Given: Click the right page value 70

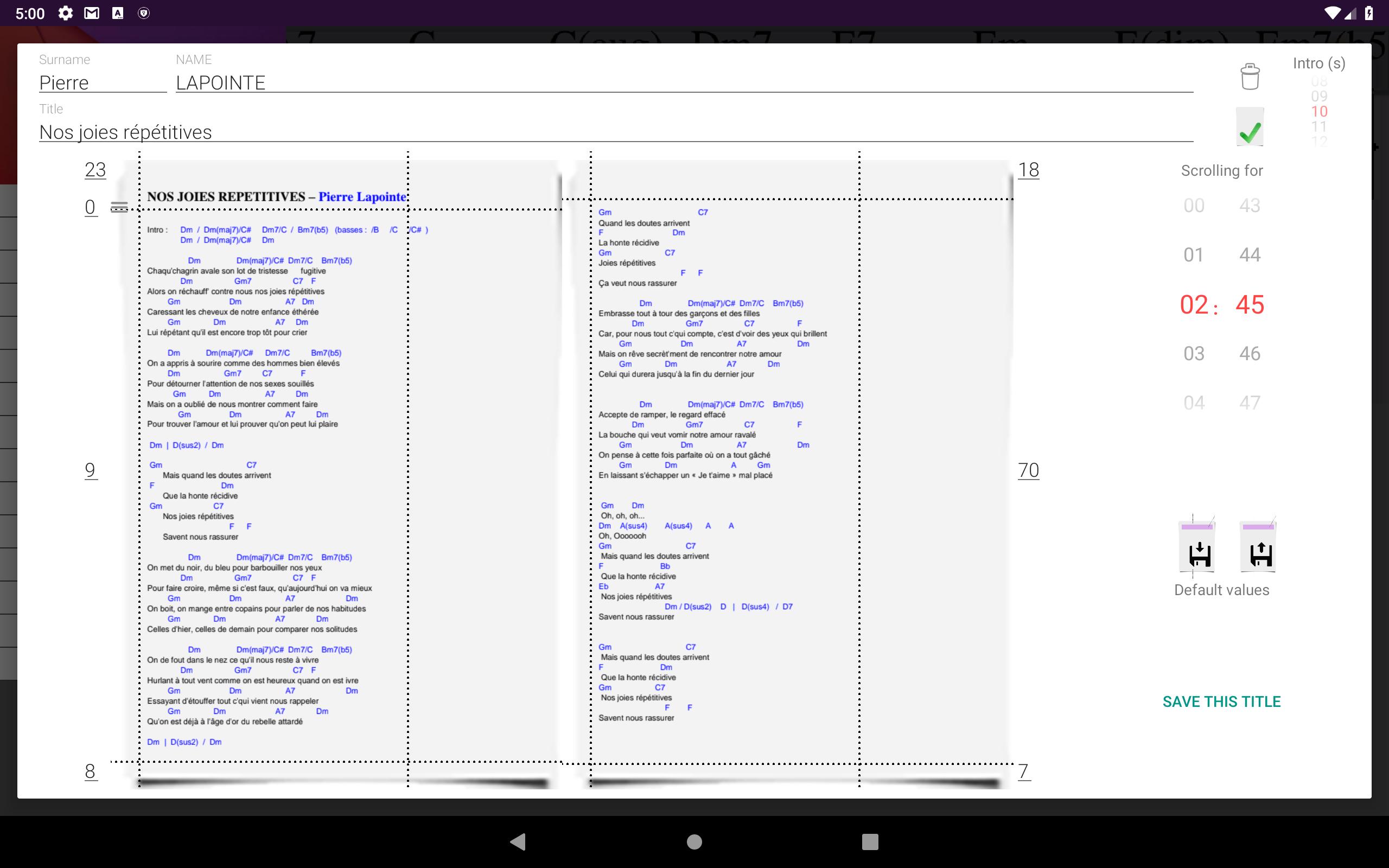Looking at the screenshot, I should (1028, 471).
